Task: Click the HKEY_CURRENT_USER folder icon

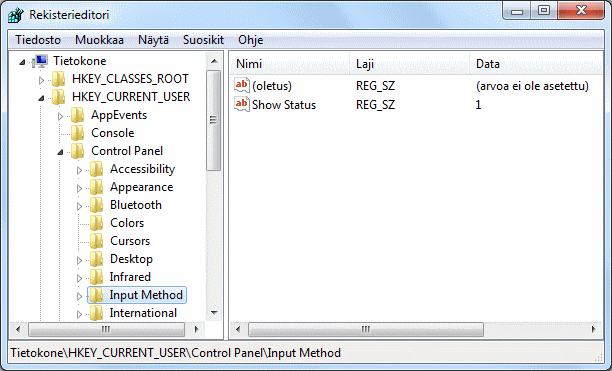Action: 59,97
